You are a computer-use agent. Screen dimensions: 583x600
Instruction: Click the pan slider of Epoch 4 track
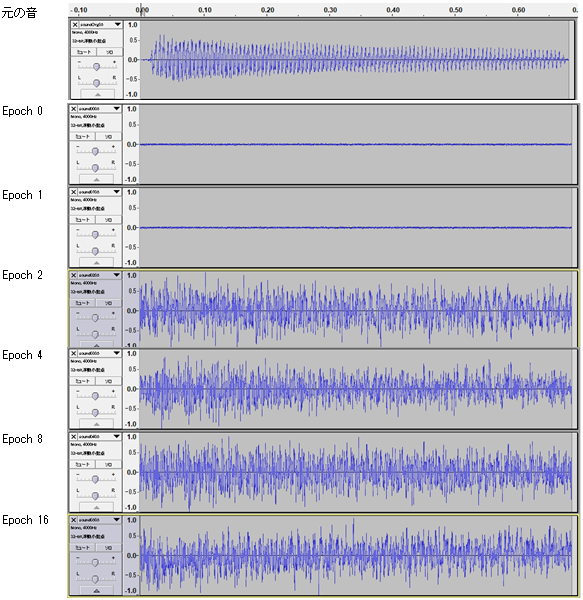point(96,412)
